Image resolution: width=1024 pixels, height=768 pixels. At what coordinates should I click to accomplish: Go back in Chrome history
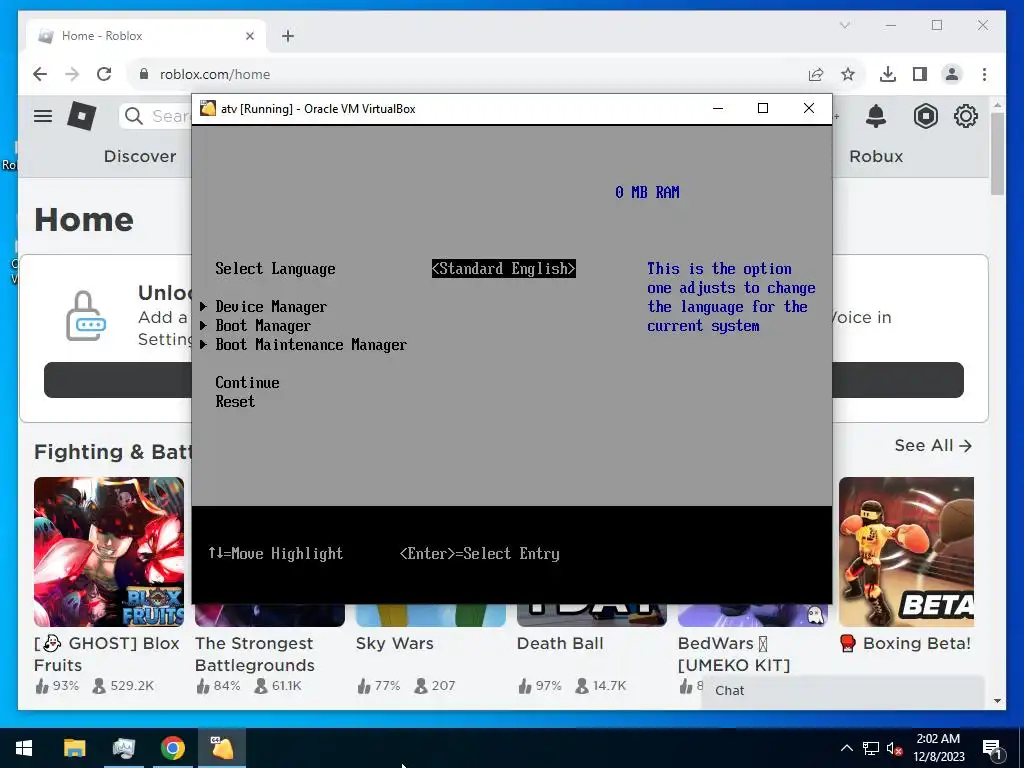pos(40,74)
